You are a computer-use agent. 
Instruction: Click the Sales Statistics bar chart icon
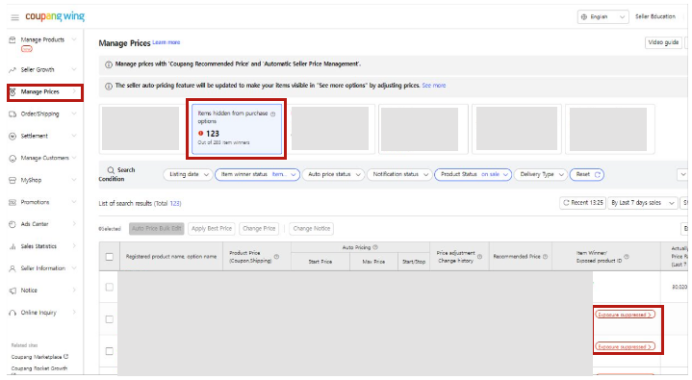pos(12,246)
